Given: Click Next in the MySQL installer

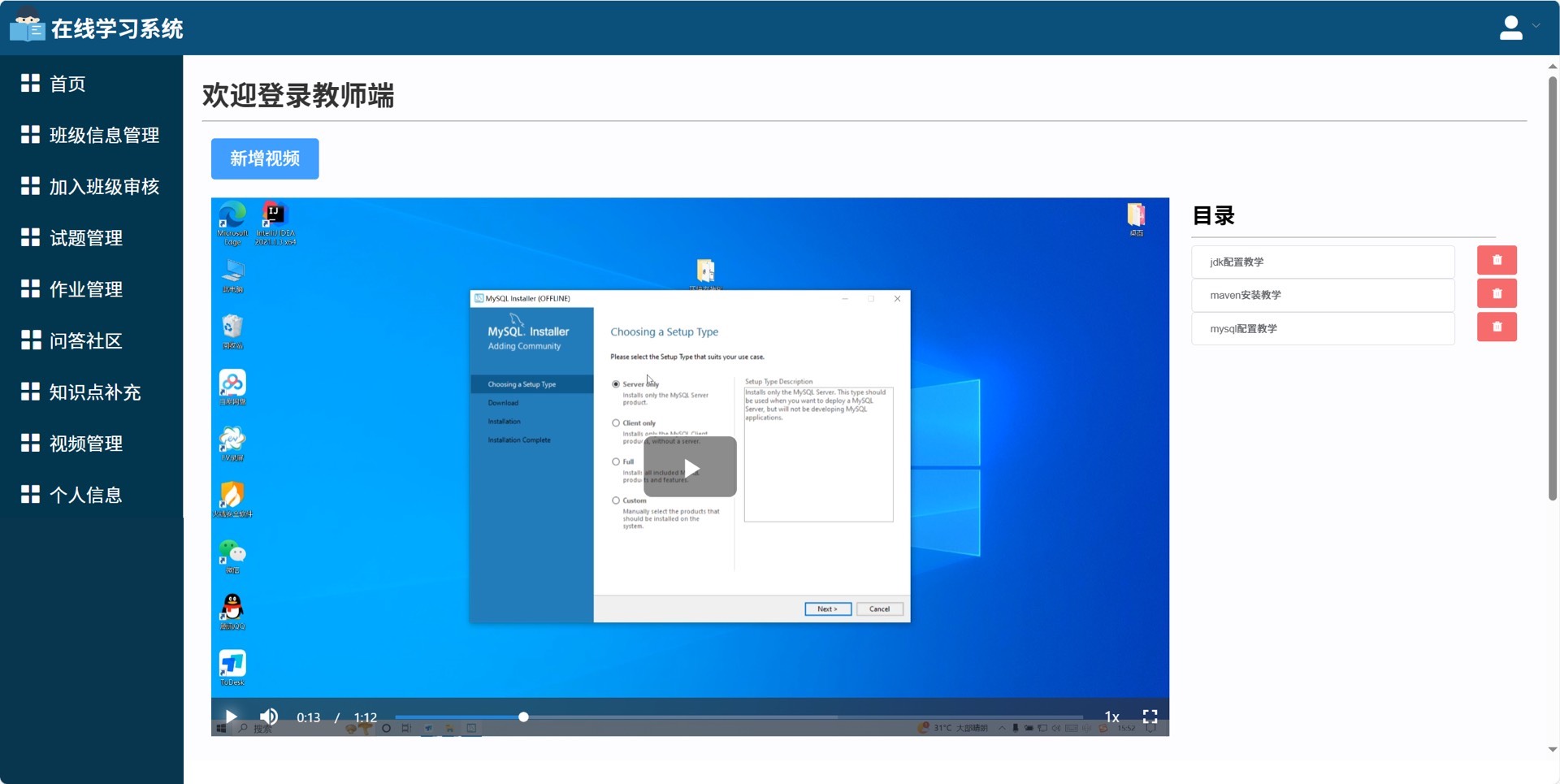Looking at the screenshot, I should 828,609.
